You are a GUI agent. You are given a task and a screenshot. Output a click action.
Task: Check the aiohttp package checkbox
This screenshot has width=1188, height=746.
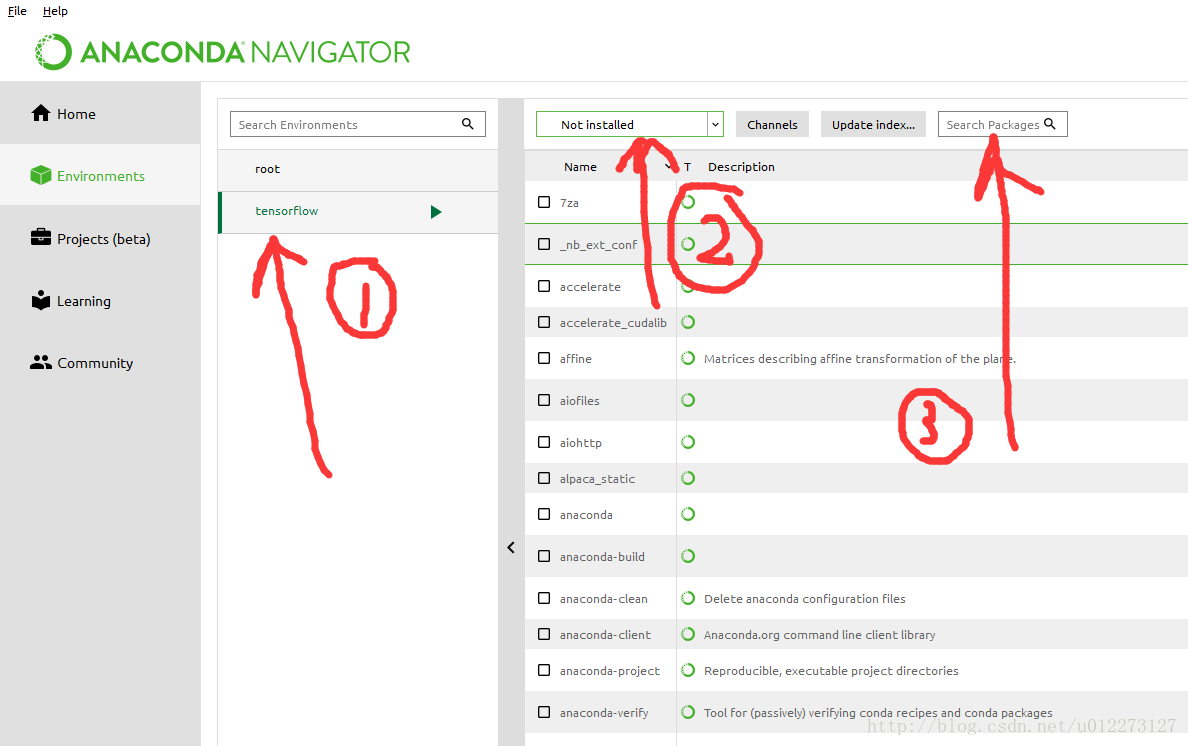[544, 442]
